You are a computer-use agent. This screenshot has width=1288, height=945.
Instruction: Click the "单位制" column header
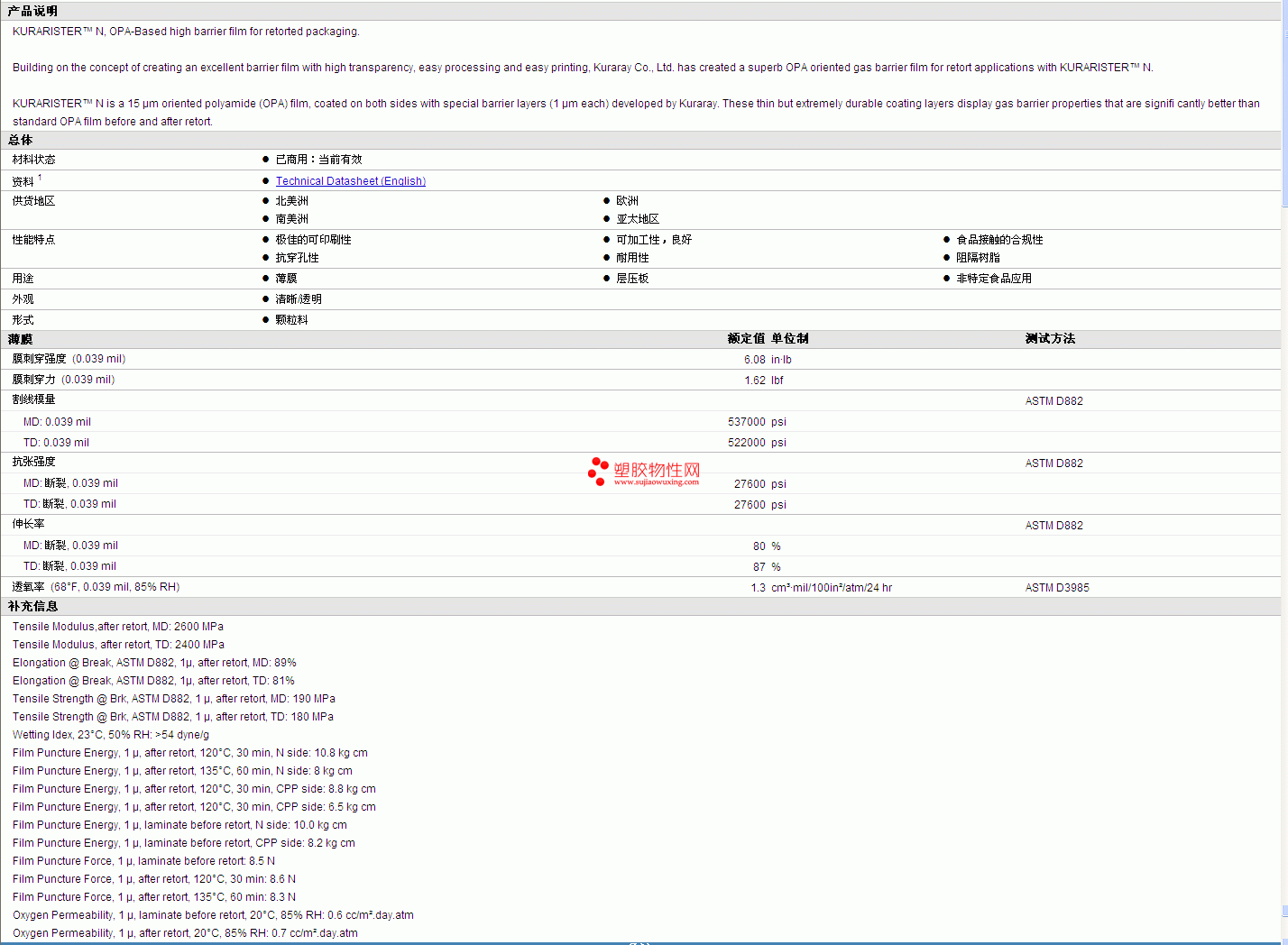790,339
